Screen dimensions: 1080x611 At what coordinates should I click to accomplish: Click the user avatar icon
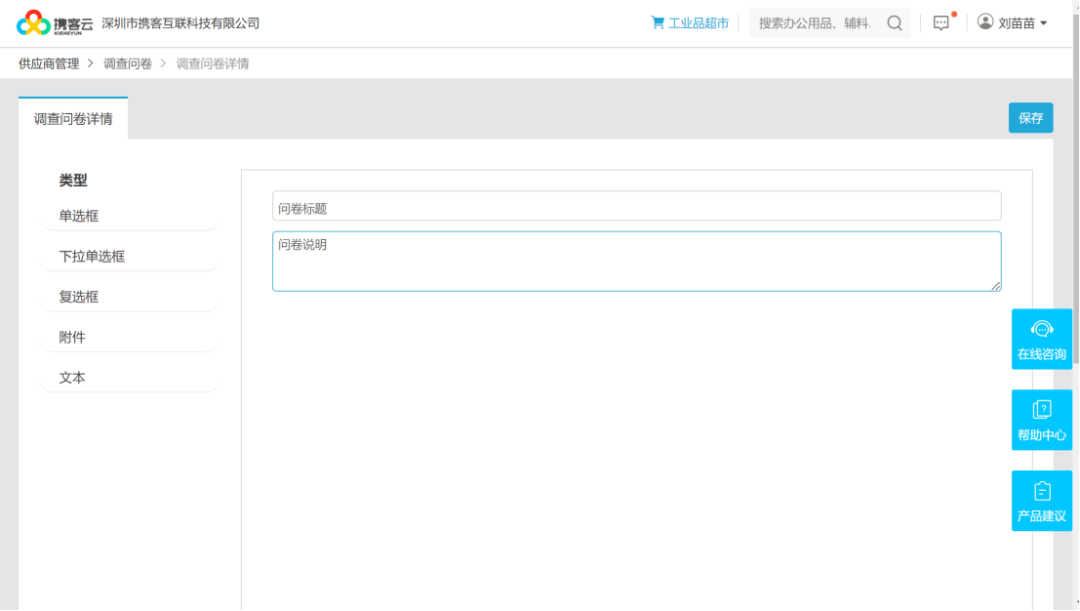pyautogui.click(x=986, y=22)
